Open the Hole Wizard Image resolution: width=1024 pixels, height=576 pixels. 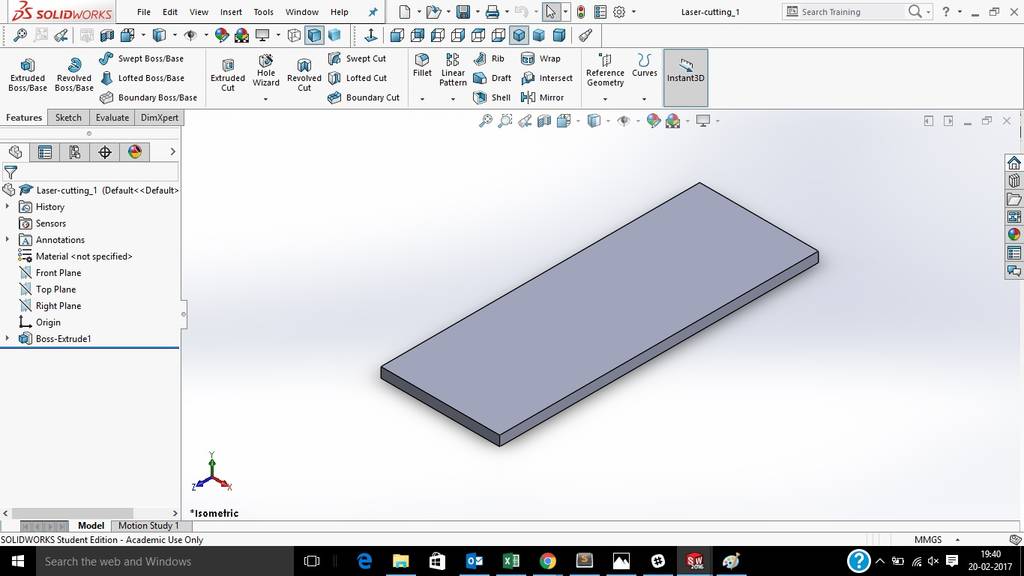[x=266, y=71]
